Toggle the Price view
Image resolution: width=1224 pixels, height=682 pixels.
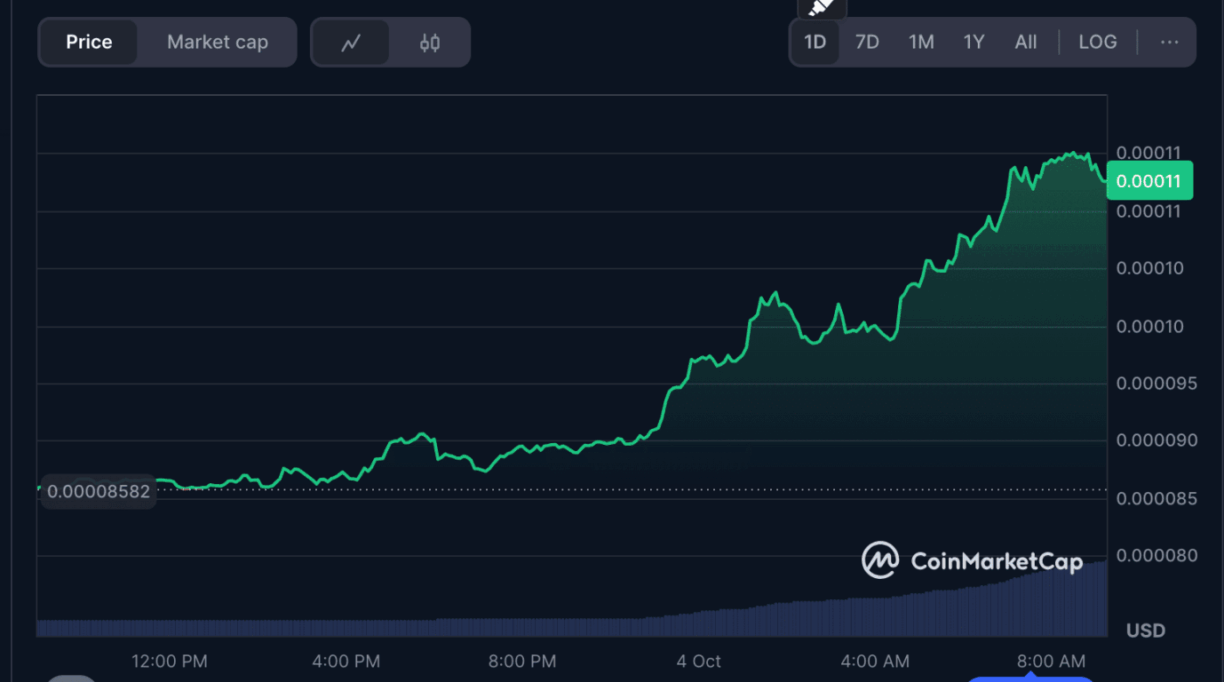coord(88,42)
